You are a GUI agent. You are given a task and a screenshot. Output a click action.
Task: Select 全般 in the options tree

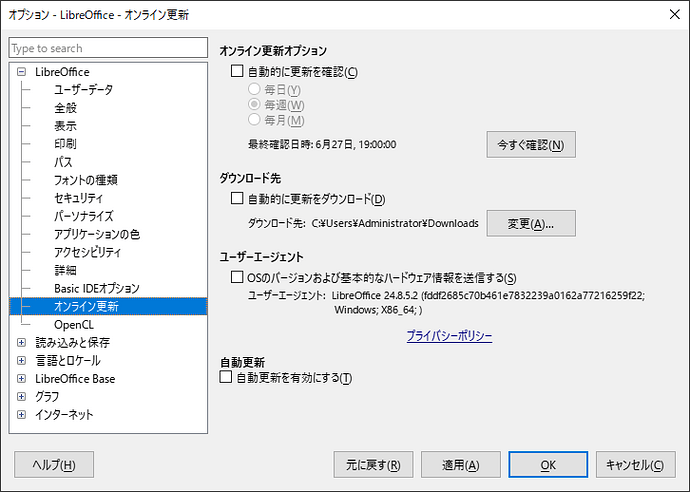point(65,108)
